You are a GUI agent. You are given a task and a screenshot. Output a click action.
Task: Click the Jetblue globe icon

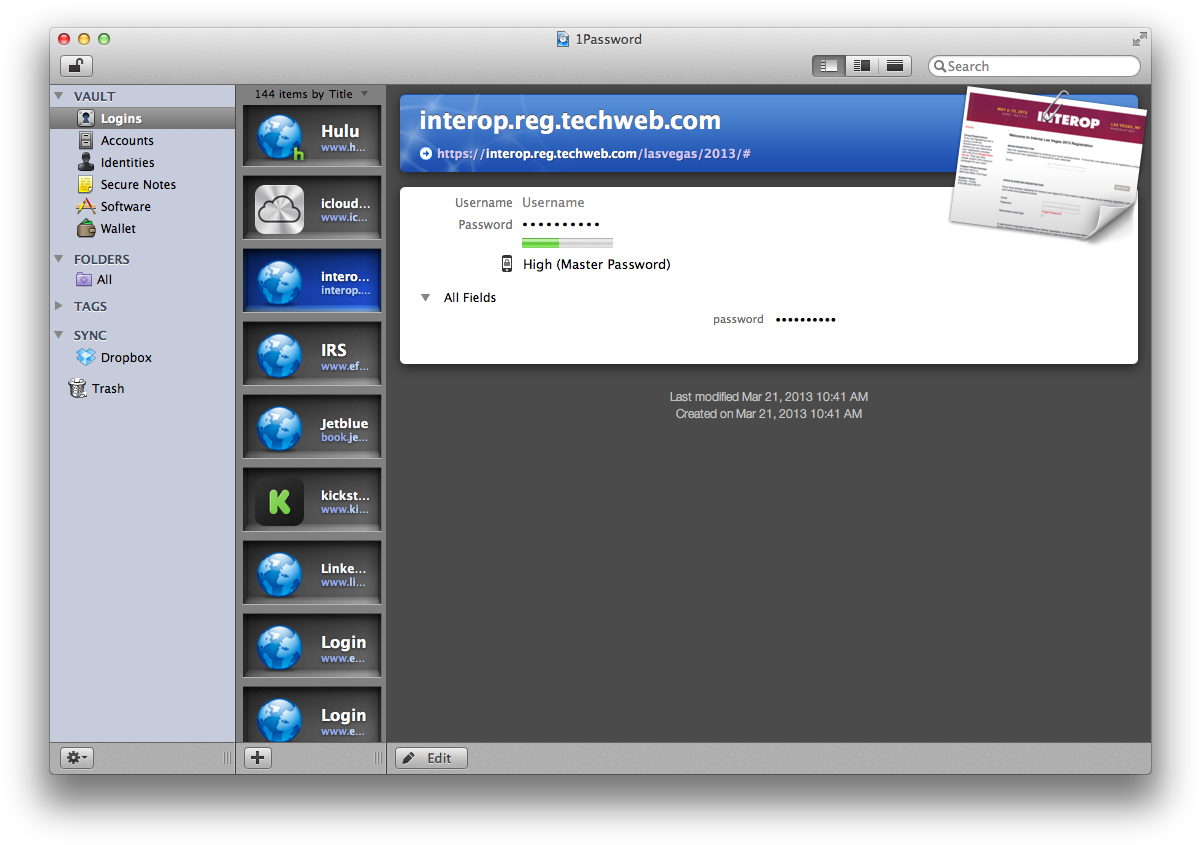pyautogui.click(x=279, y=428)
